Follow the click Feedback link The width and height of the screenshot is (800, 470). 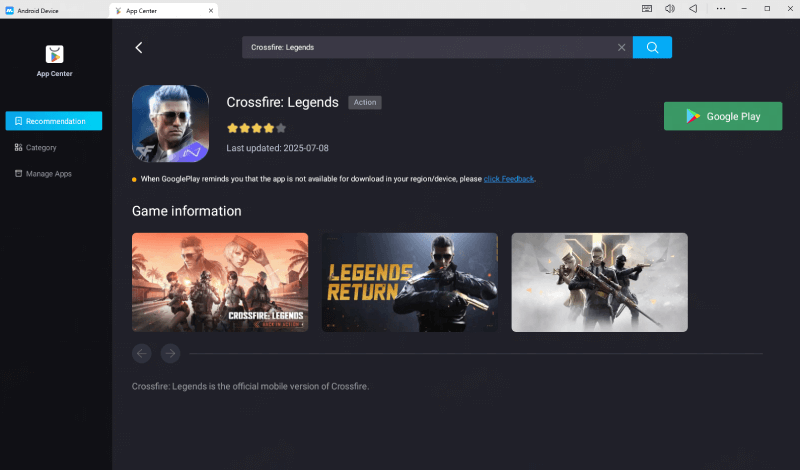point(509,179)
